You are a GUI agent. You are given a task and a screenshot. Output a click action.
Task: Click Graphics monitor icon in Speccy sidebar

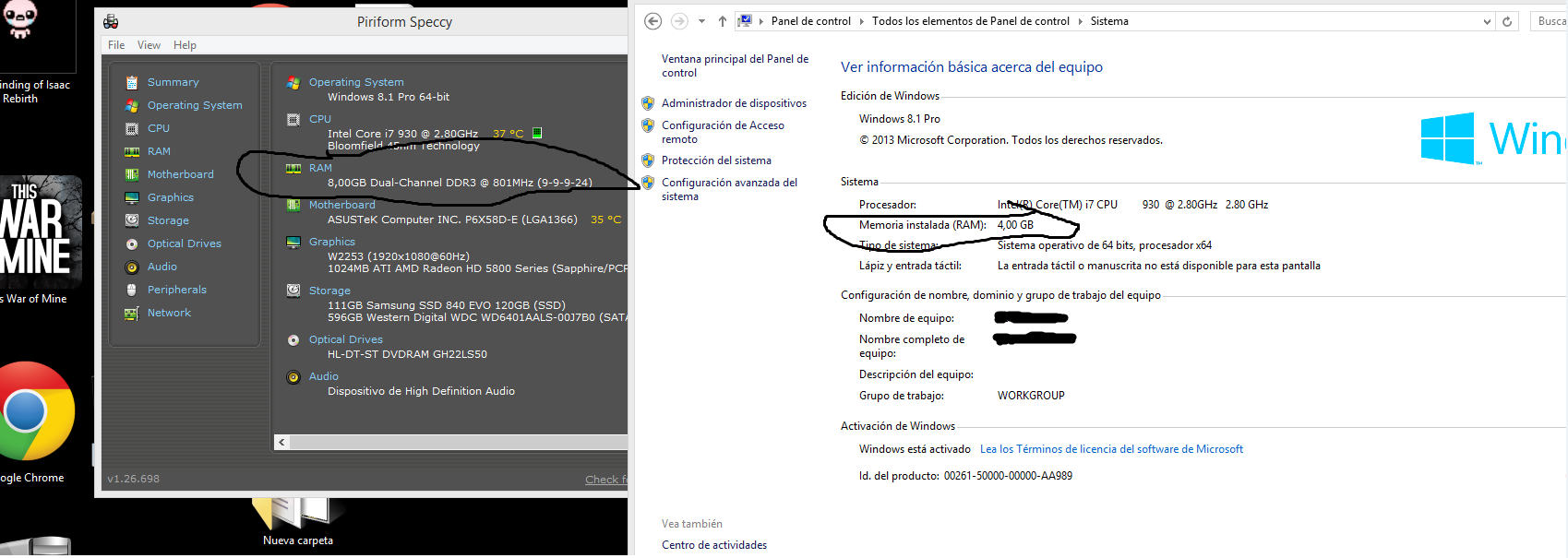tap(132, 197)
